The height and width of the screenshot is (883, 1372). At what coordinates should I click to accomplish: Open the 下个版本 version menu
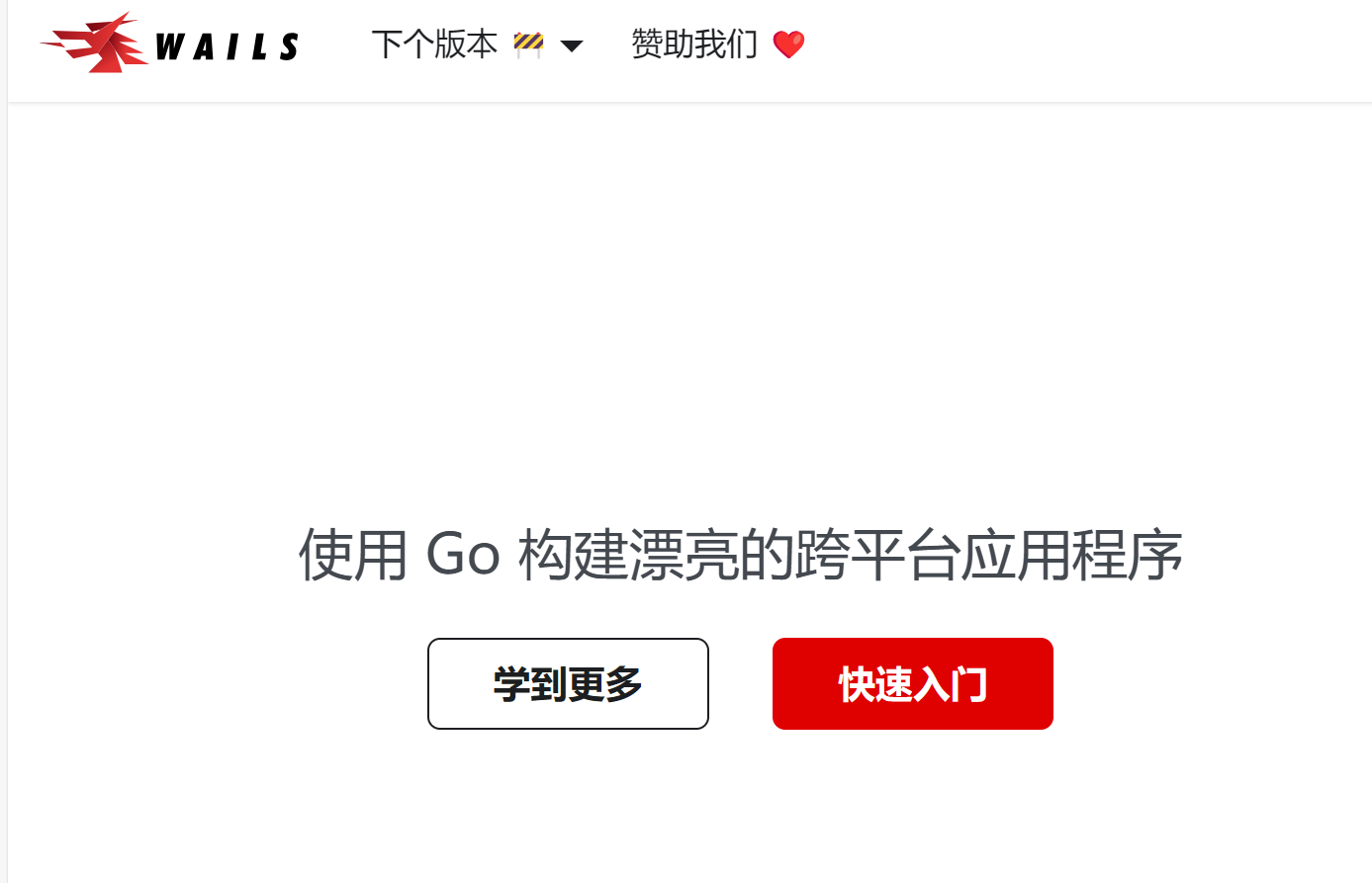[477, 44]
